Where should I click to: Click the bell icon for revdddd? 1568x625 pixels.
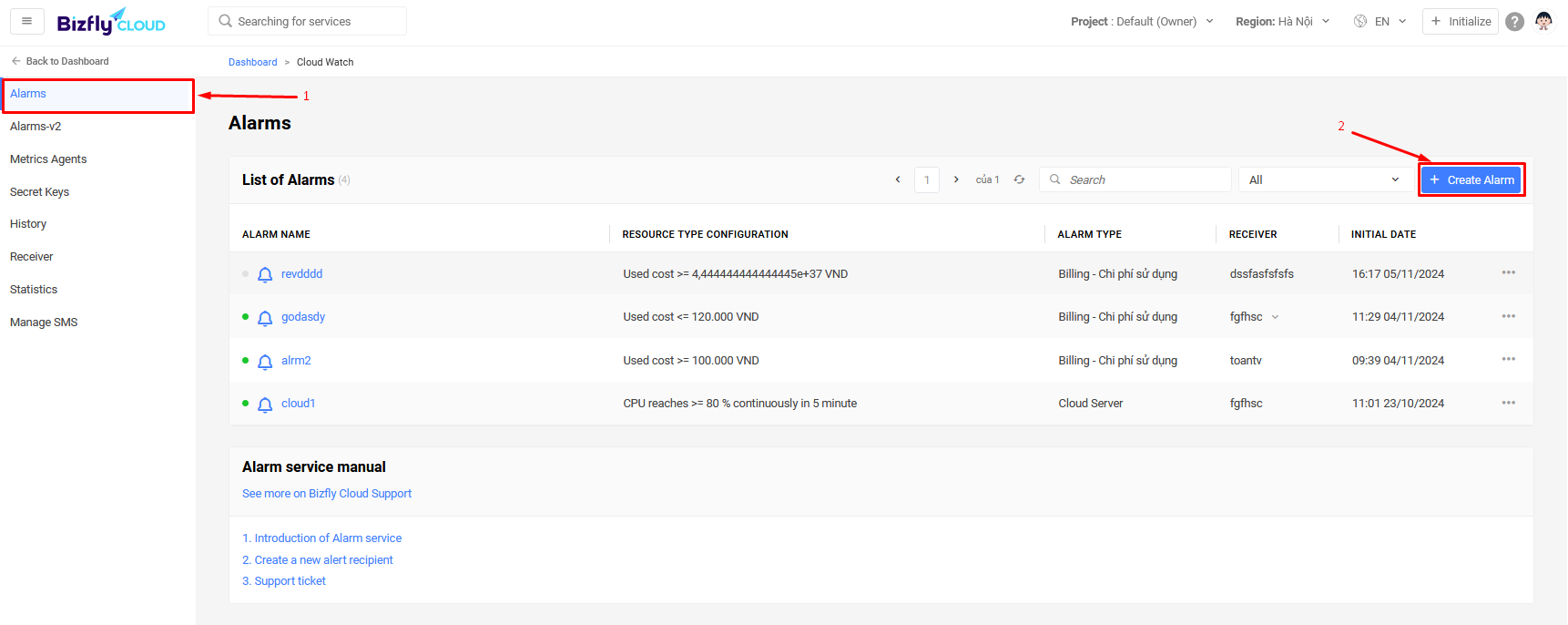coord(265,274)
